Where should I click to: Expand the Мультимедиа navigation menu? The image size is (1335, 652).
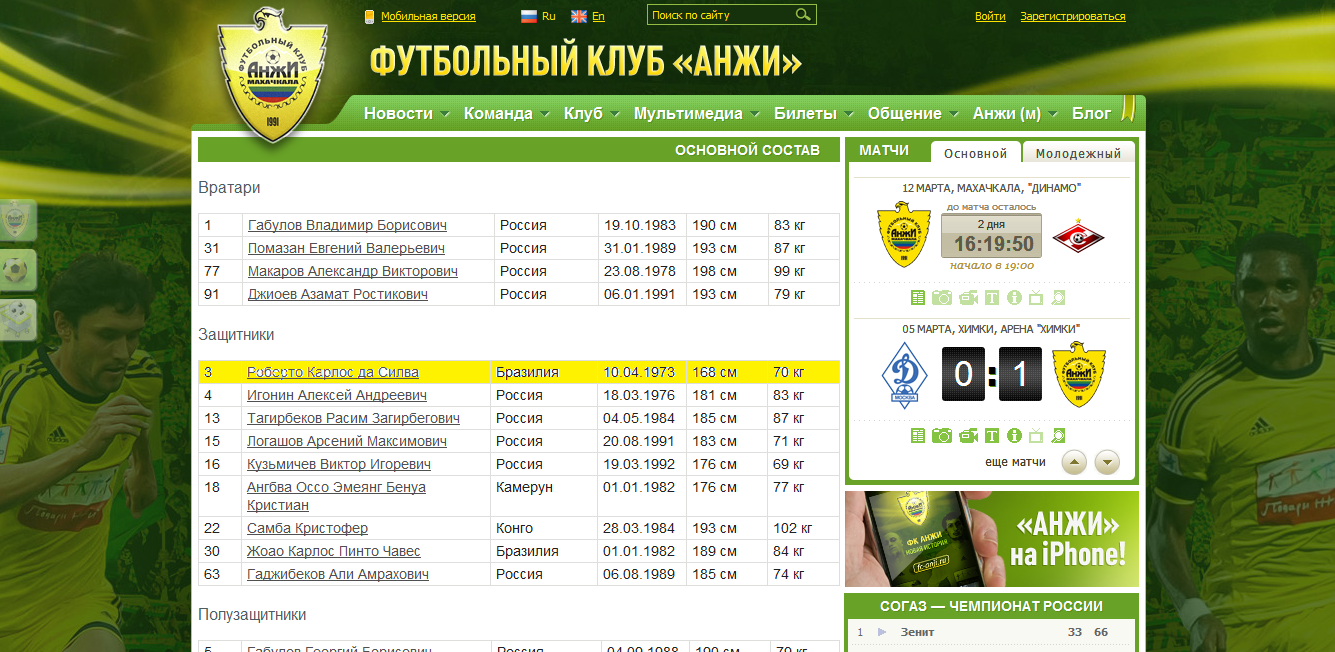(697, 113)
